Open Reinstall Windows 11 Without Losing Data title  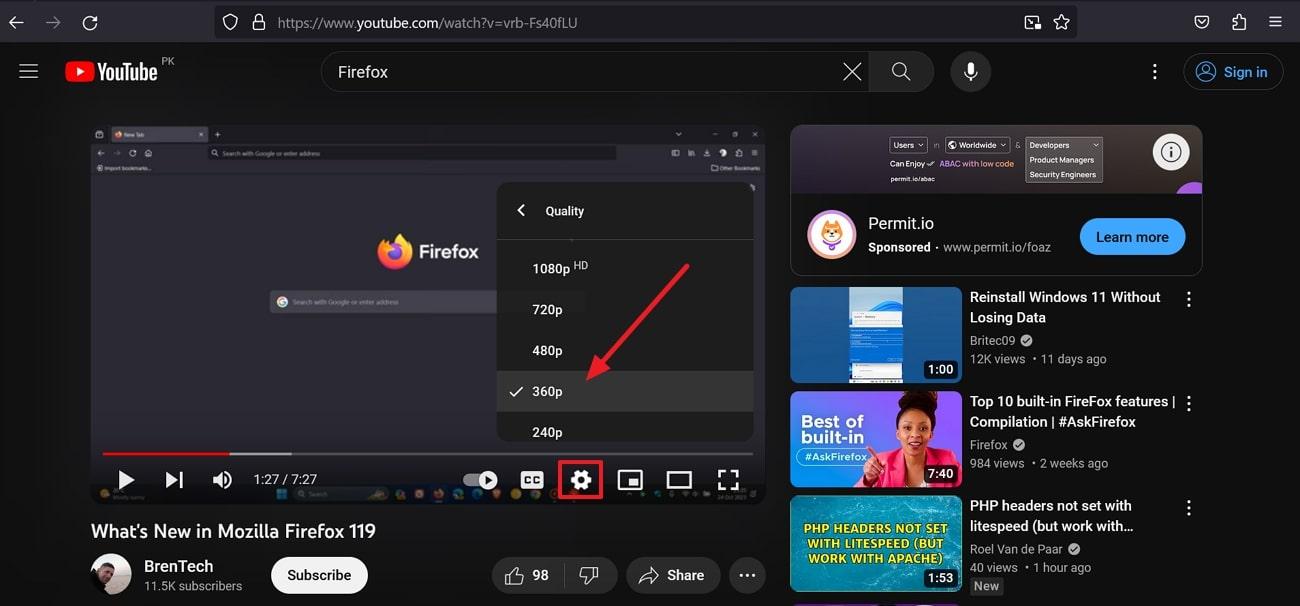(x=1065, y=307)
